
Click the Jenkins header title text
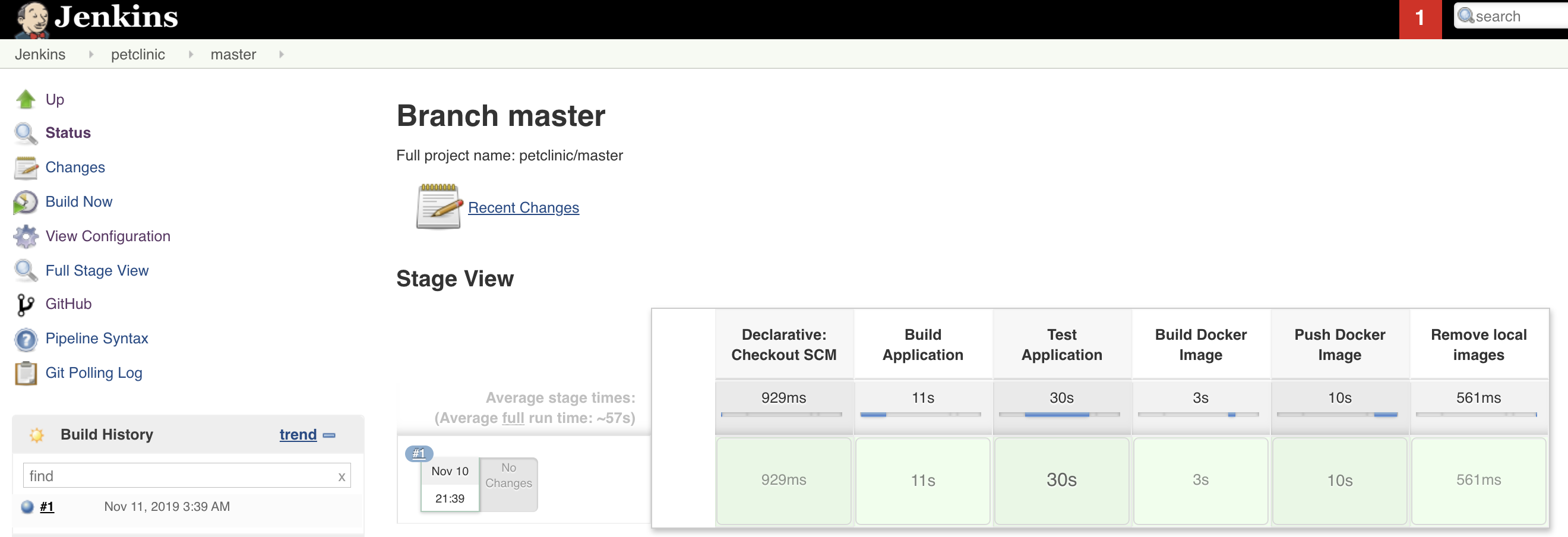116,17
